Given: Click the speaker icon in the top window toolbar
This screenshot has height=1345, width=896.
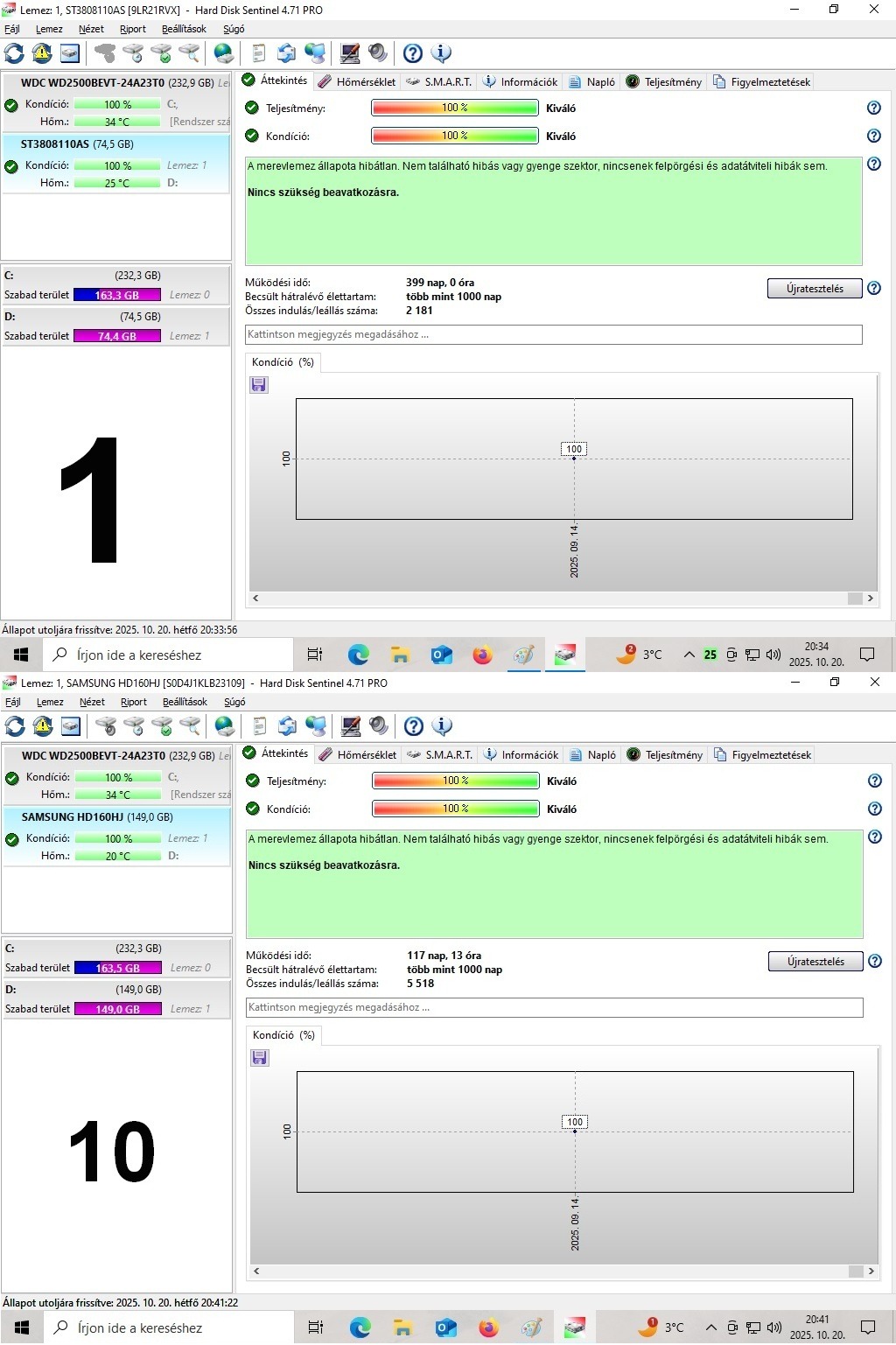Looking at the screenshot, I should pyautogui.click(x=378, y=53).
